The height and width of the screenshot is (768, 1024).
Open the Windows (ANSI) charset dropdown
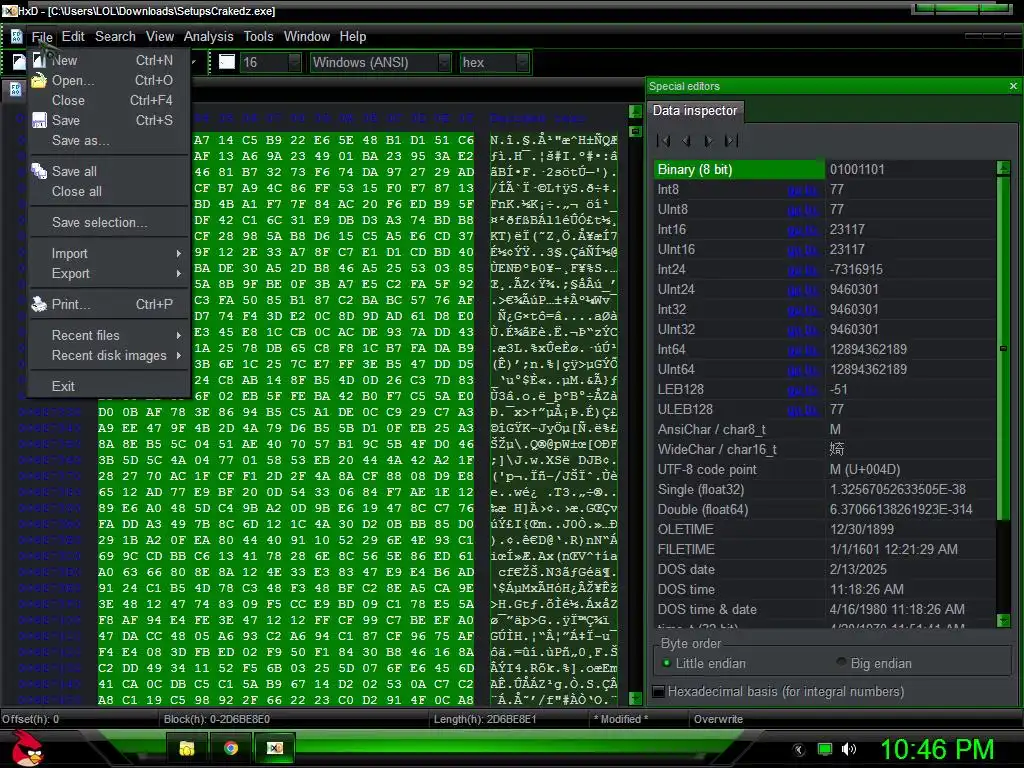[x=445, y=63]
